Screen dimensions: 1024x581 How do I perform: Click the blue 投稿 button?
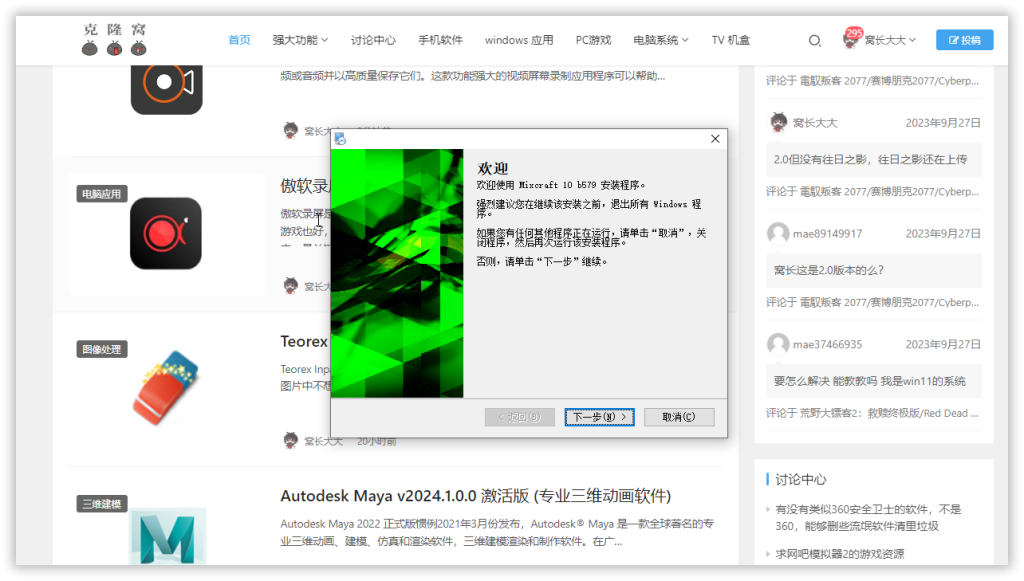pyautogui.click(x=965, y=40)
